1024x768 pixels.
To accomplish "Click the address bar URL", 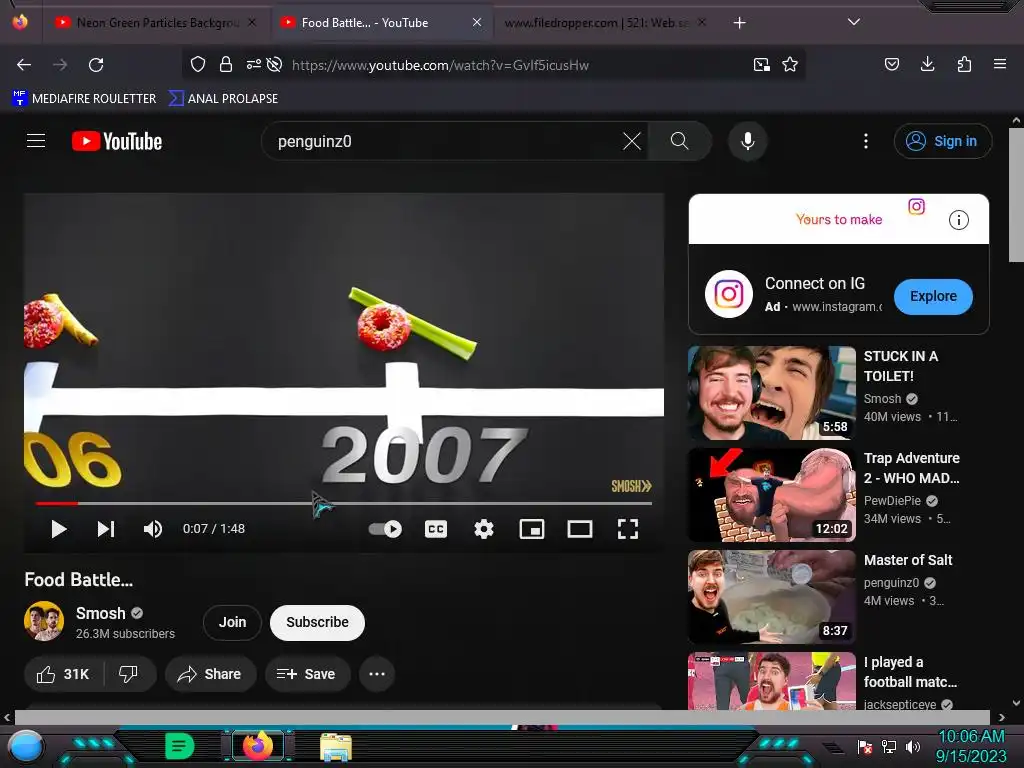I will point(441,65).
